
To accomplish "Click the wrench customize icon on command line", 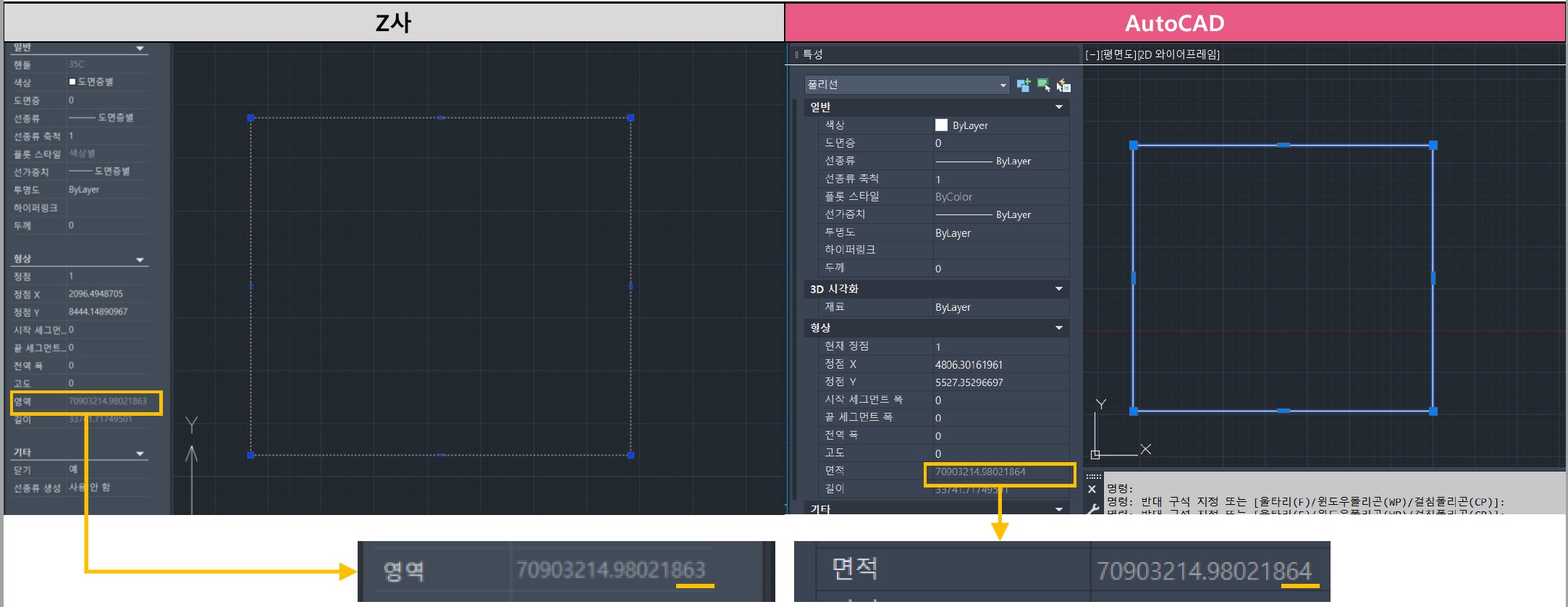I will coord(1093,509).
